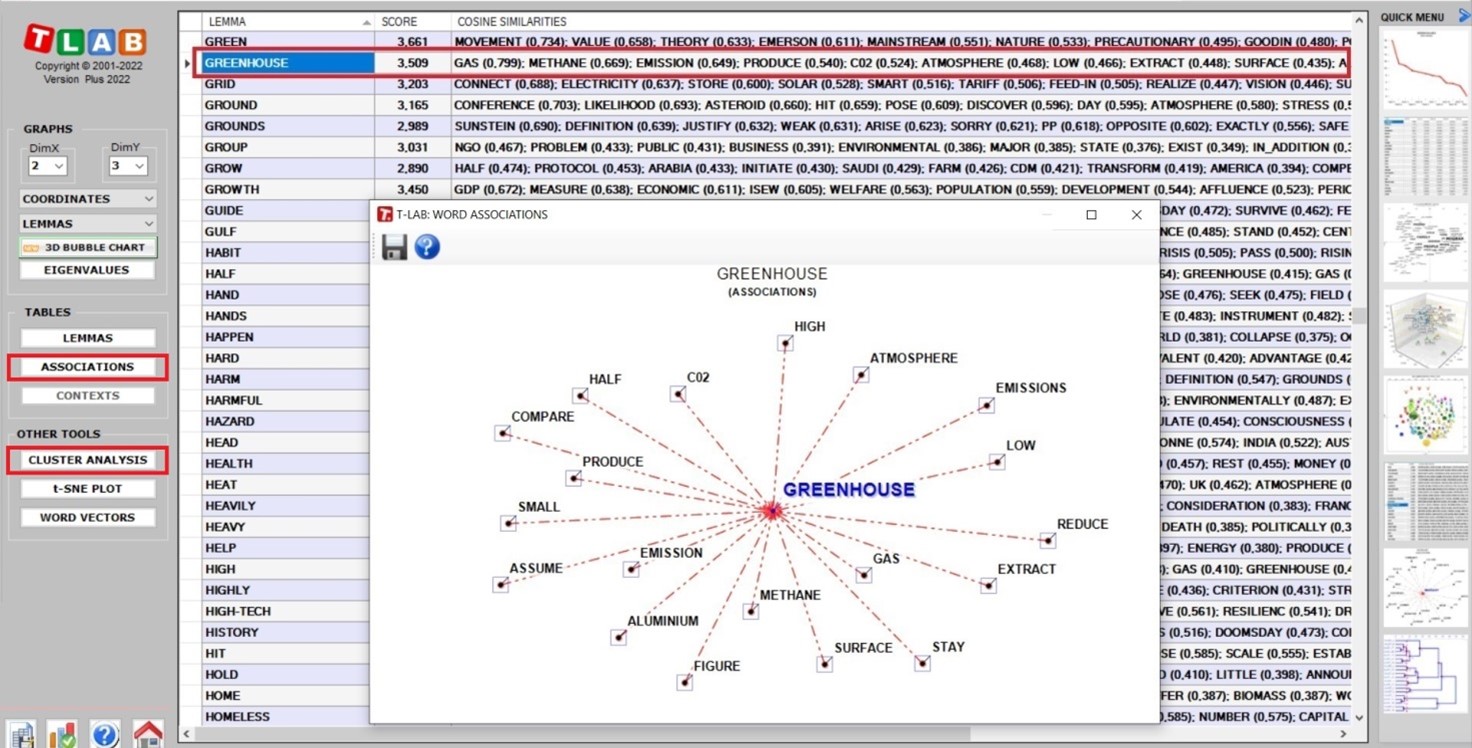1472x748 pixels.
Task: Sort table by the LEMMA column header
Action: (x=285, y=21)
